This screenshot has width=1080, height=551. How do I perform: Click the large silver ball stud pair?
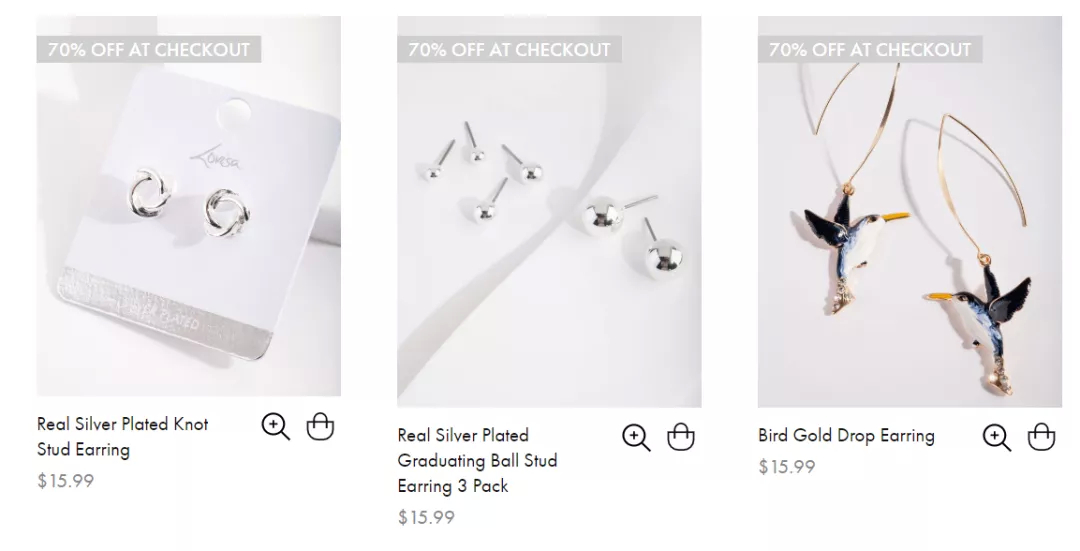point(632,234)
